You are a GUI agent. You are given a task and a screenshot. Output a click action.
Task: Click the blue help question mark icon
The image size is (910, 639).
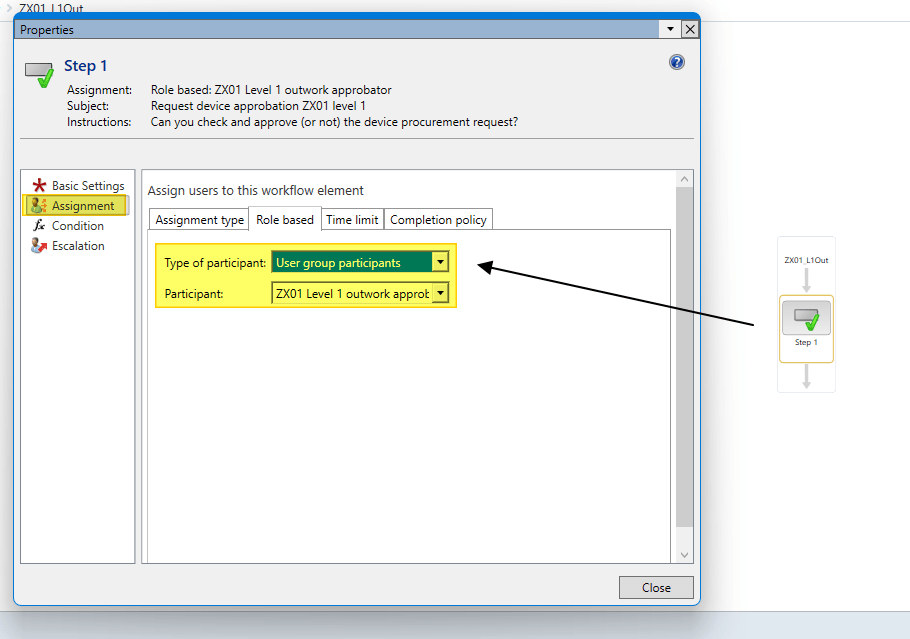coord(677,62)
